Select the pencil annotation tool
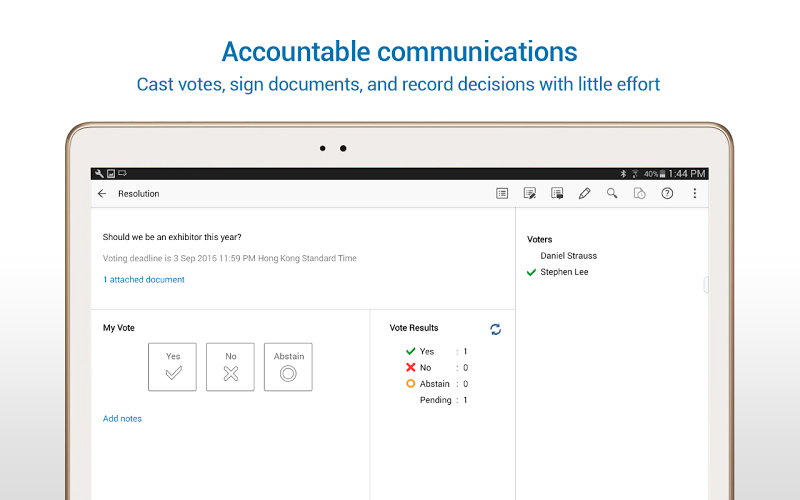The width and height of the screenshot is (800, 500). [x=585, y=194]
